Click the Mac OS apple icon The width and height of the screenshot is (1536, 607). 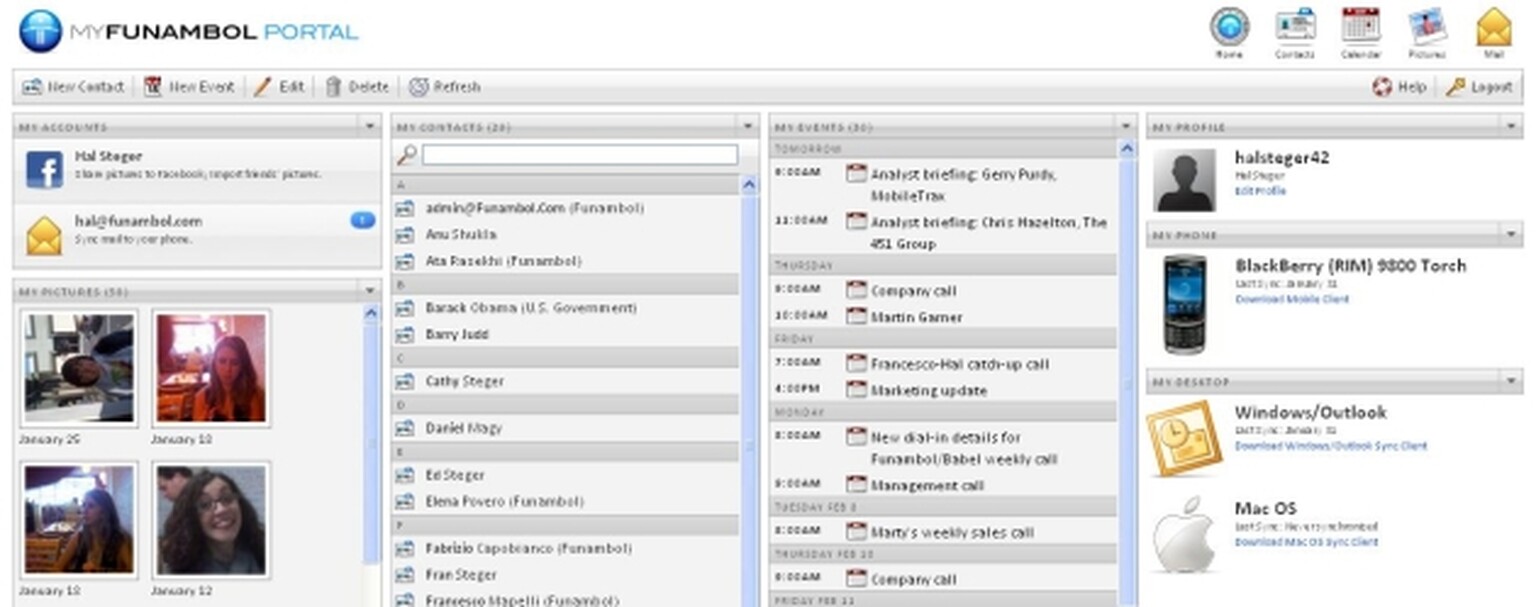click(1184, 536)
